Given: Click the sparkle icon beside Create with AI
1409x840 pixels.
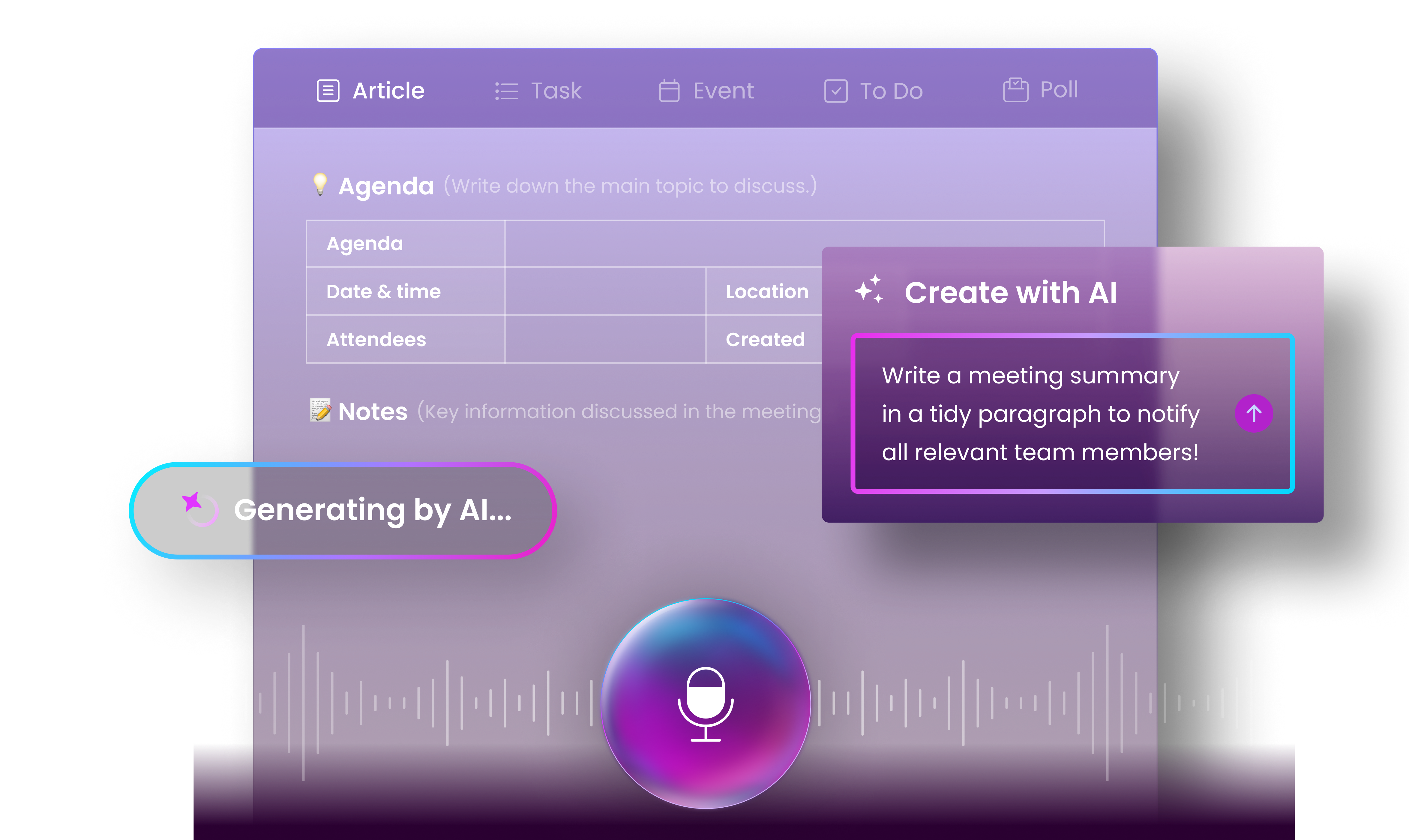Looking at the screenshot, I should (869, 290).
